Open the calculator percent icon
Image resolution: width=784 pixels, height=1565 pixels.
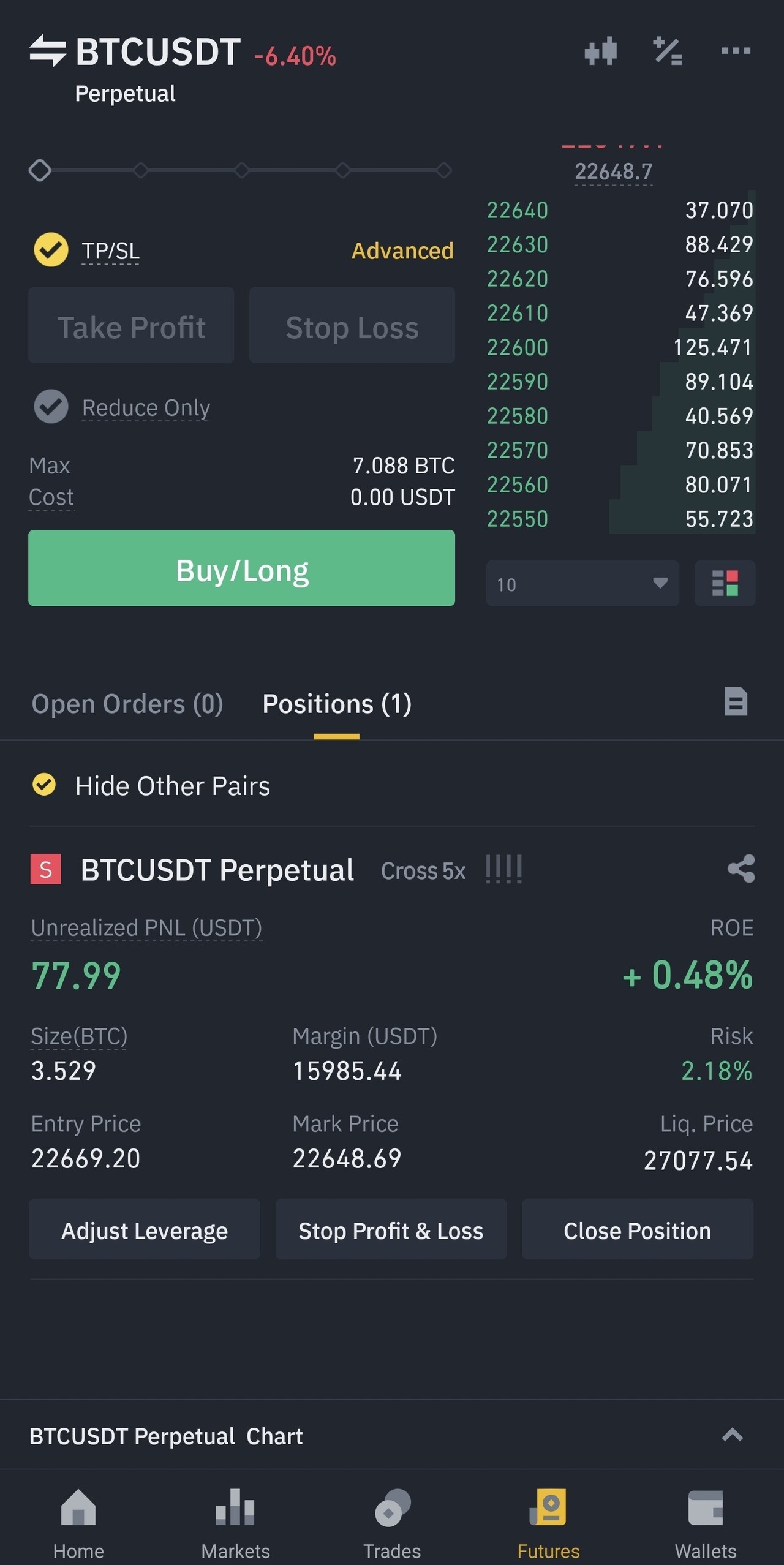(x=668, y=51)
